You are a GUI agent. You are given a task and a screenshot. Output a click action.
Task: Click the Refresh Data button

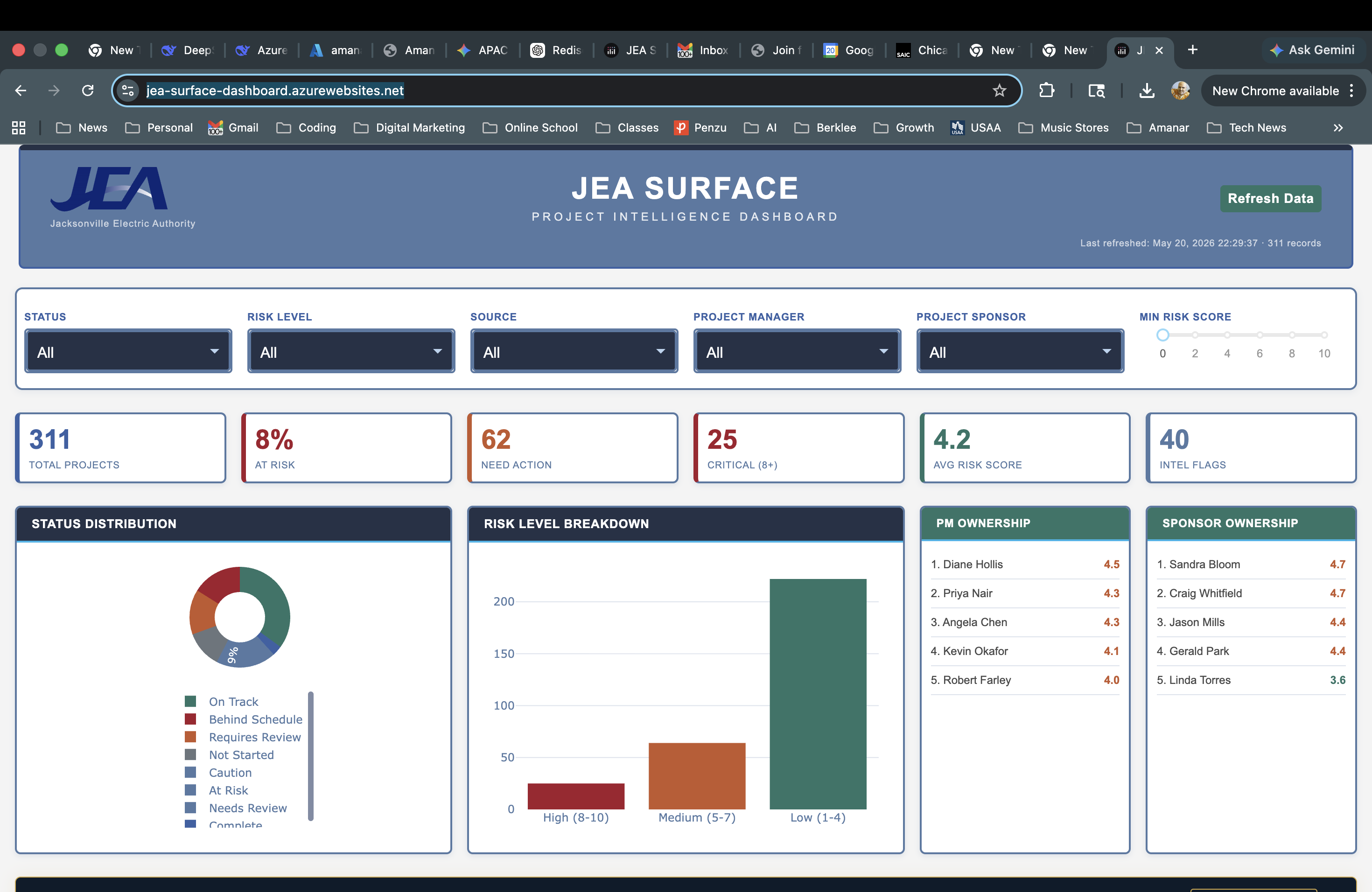1270,198
